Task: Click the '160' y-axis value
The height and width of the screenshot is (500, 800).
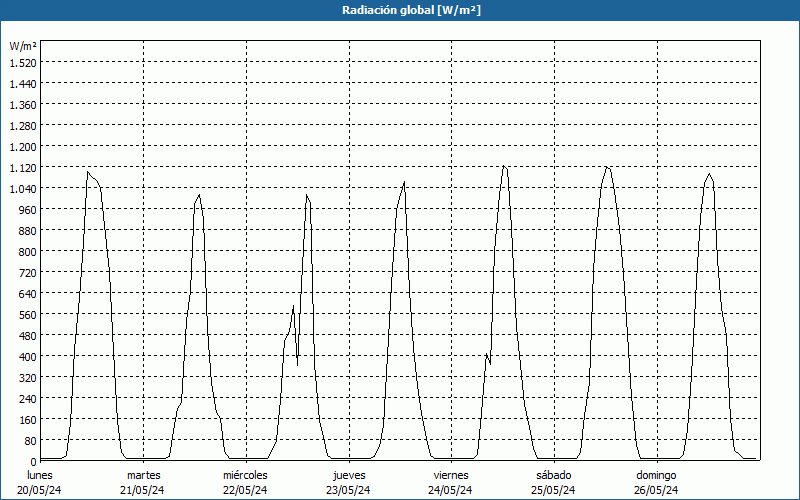Action: pyautogui.click(x=29, y=420)
